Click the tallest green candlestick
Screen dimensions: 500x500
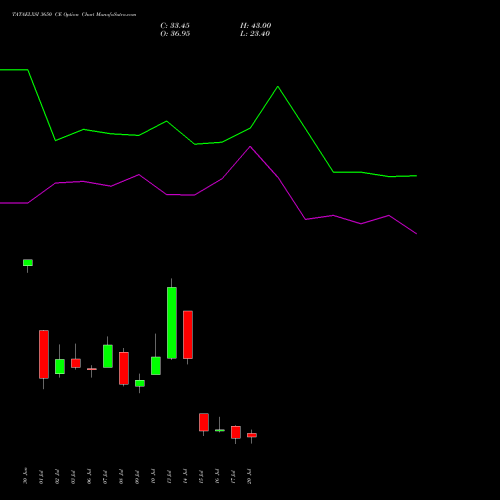[x=172, y=323]
